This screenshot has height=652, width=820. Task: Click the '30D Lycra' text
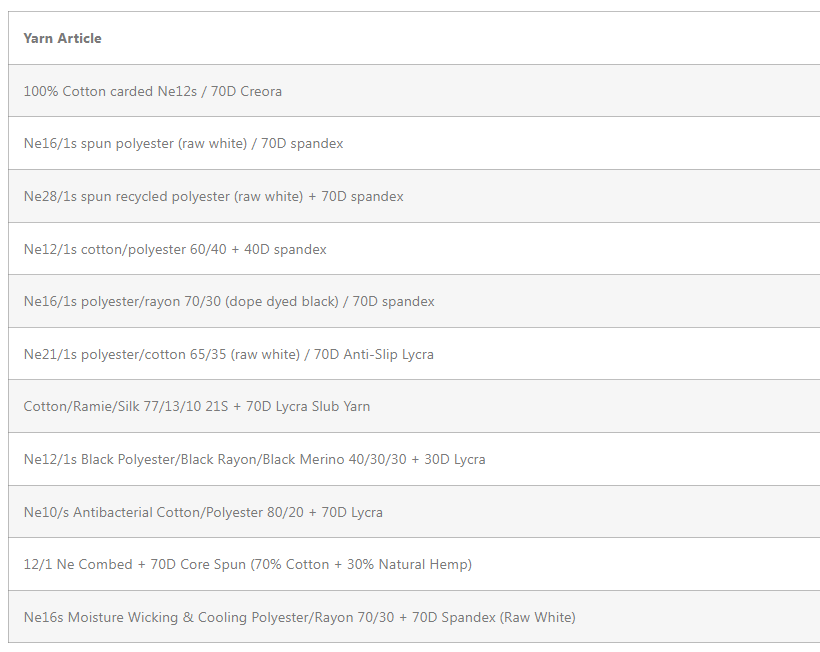pos(454,459)
